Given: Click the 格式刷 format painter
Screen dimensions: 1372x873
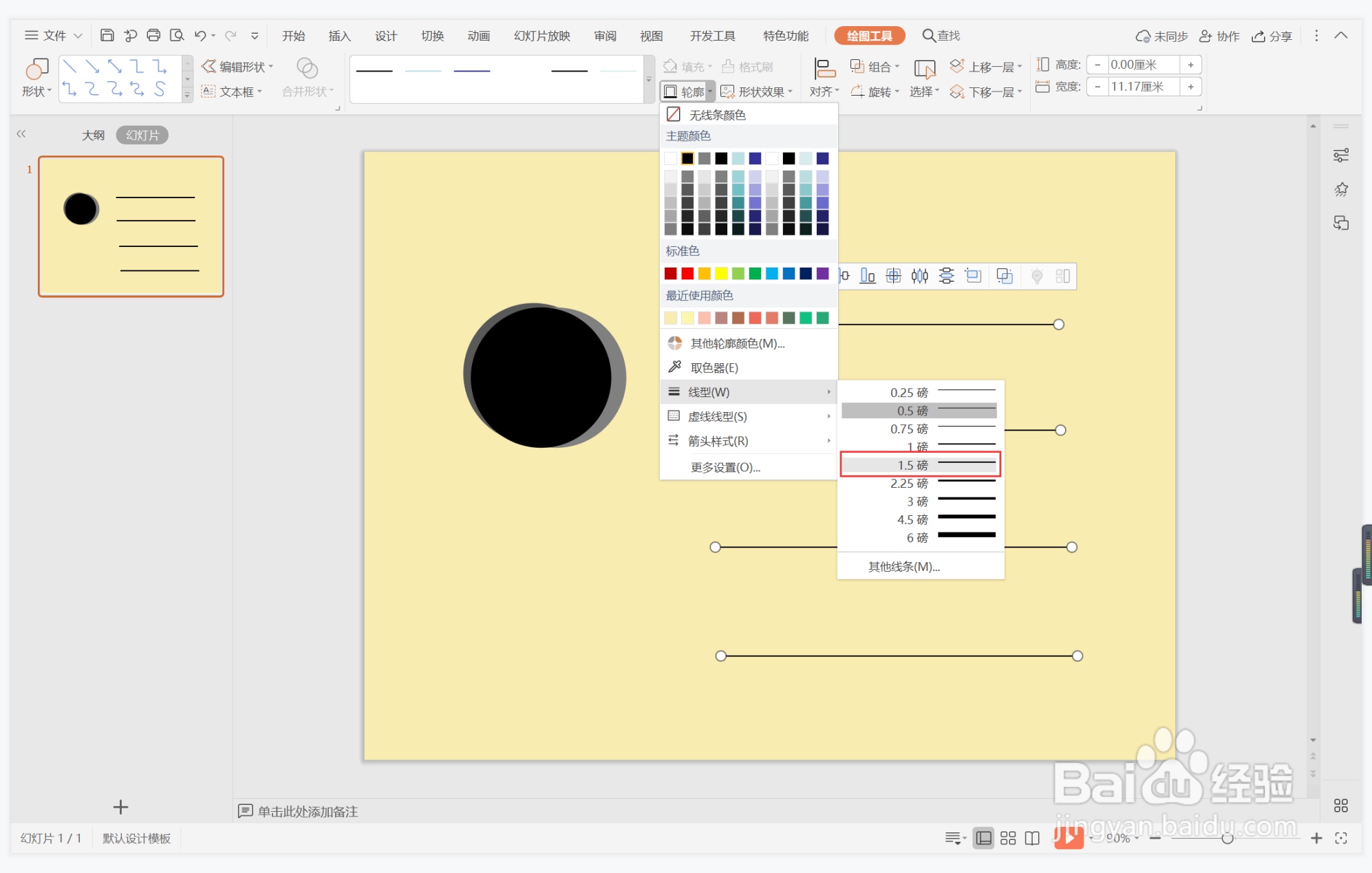Looking at the screenshot, I should tap(747, 67).
